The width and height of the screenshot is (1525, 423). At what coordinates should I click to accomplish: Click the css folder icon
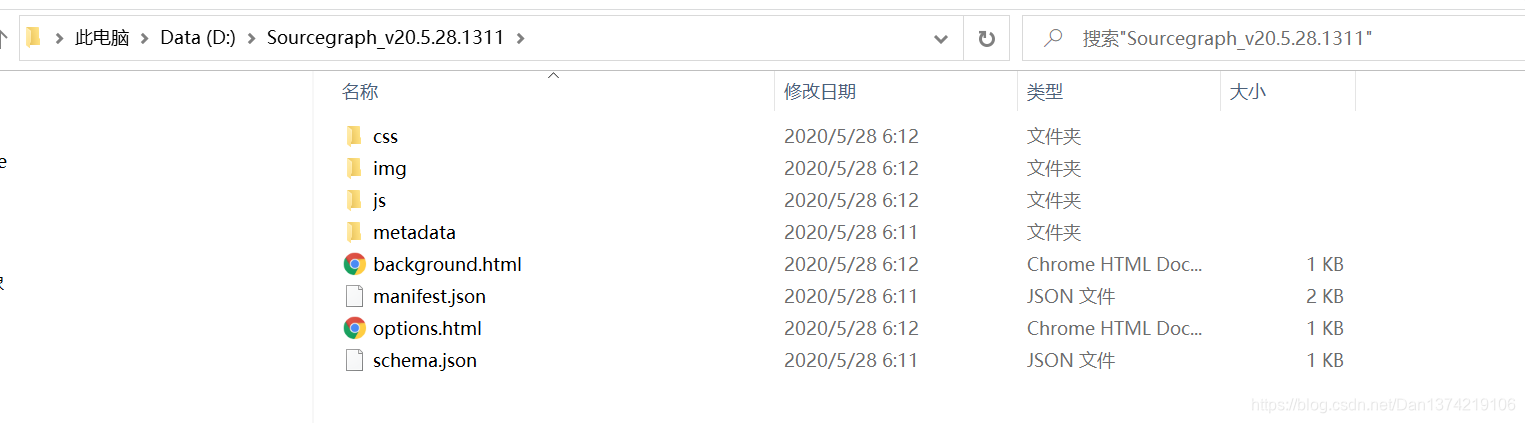point(354,136)
